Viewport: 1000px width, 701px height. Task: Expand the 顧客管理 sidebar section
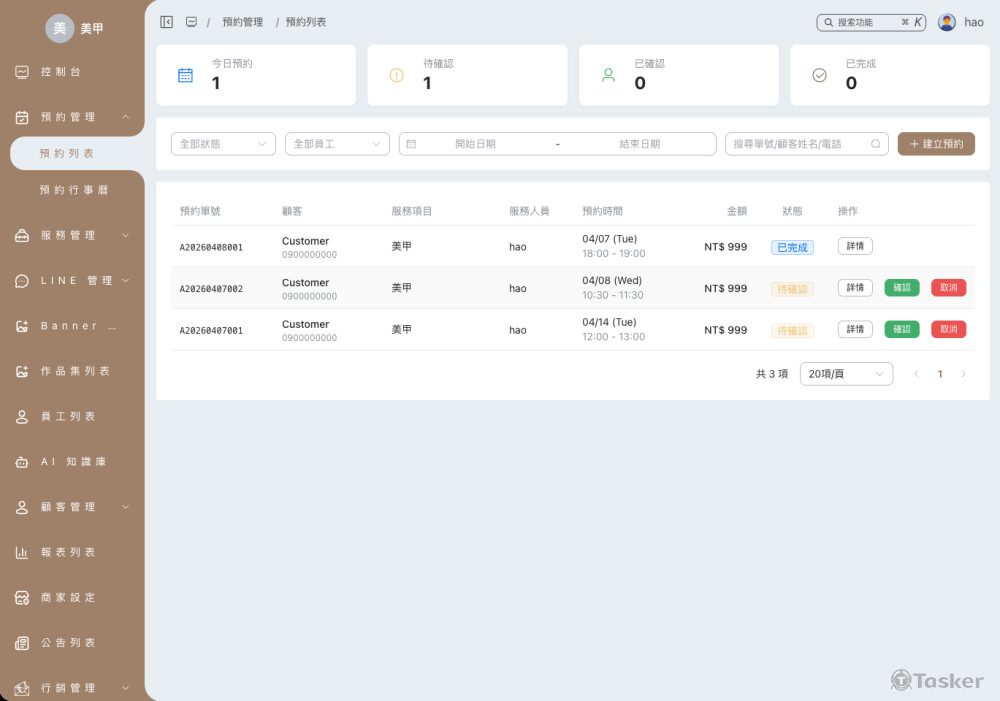[72, 507]
